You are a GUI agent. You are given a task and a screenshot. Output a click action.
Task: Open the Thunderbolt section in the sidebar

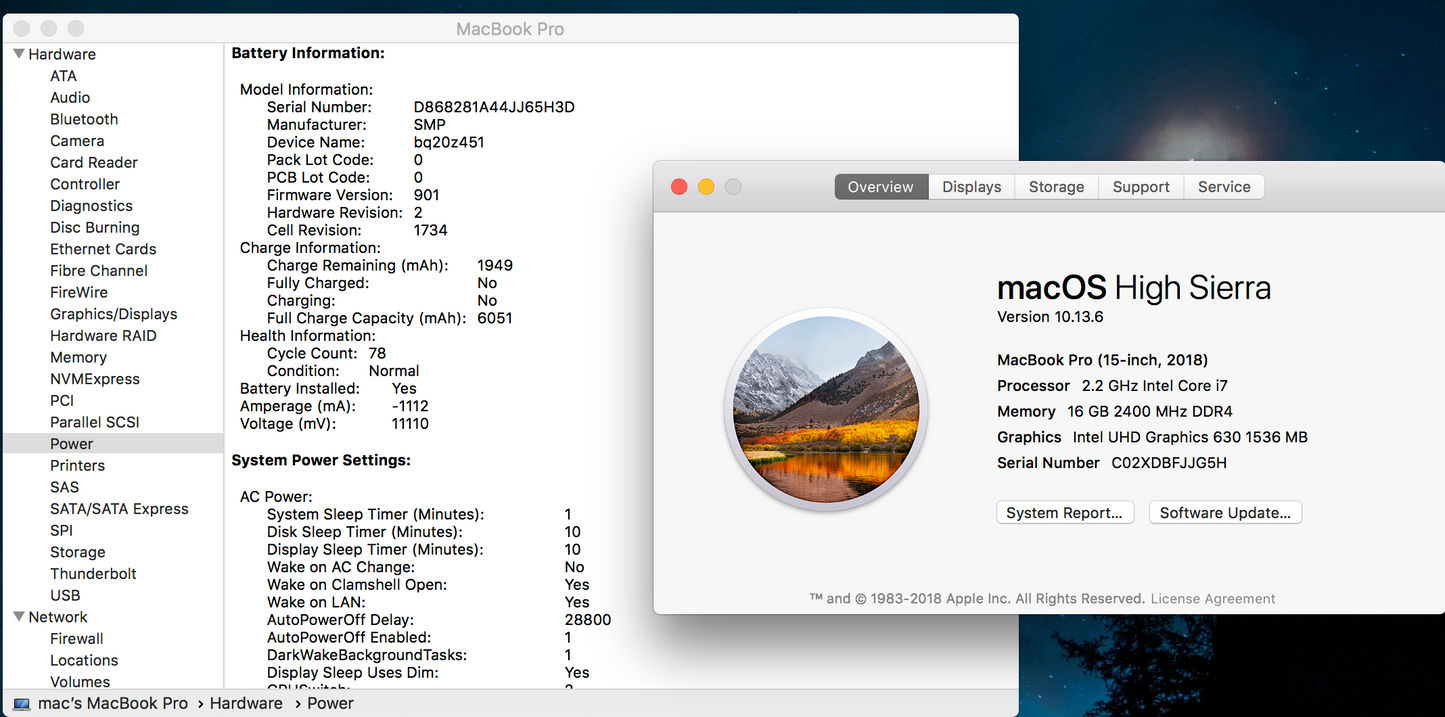(x=93, y=573)
